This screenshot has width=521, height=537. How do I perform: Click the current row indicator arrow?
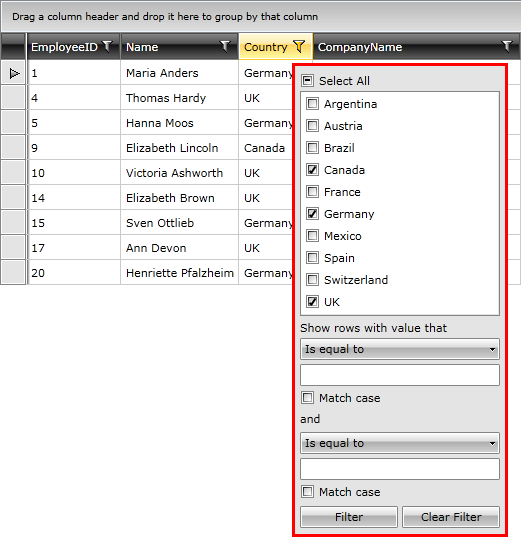coord(14,73)
